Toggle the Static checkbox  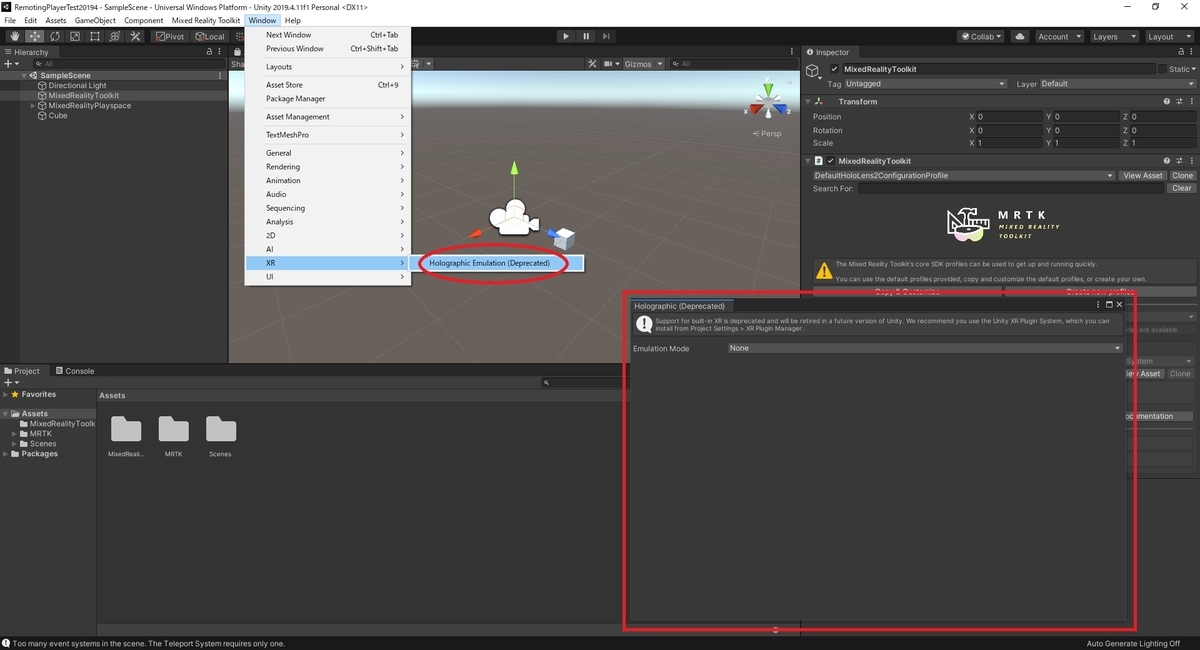[x=1163, y=69]
